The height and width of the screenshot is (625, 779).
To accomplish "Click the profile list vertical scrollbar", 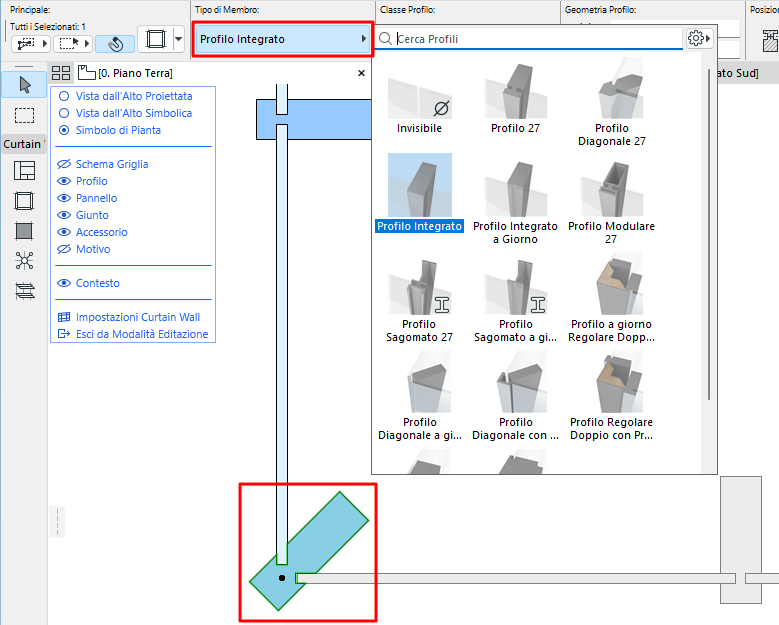I will pos(708,234).
